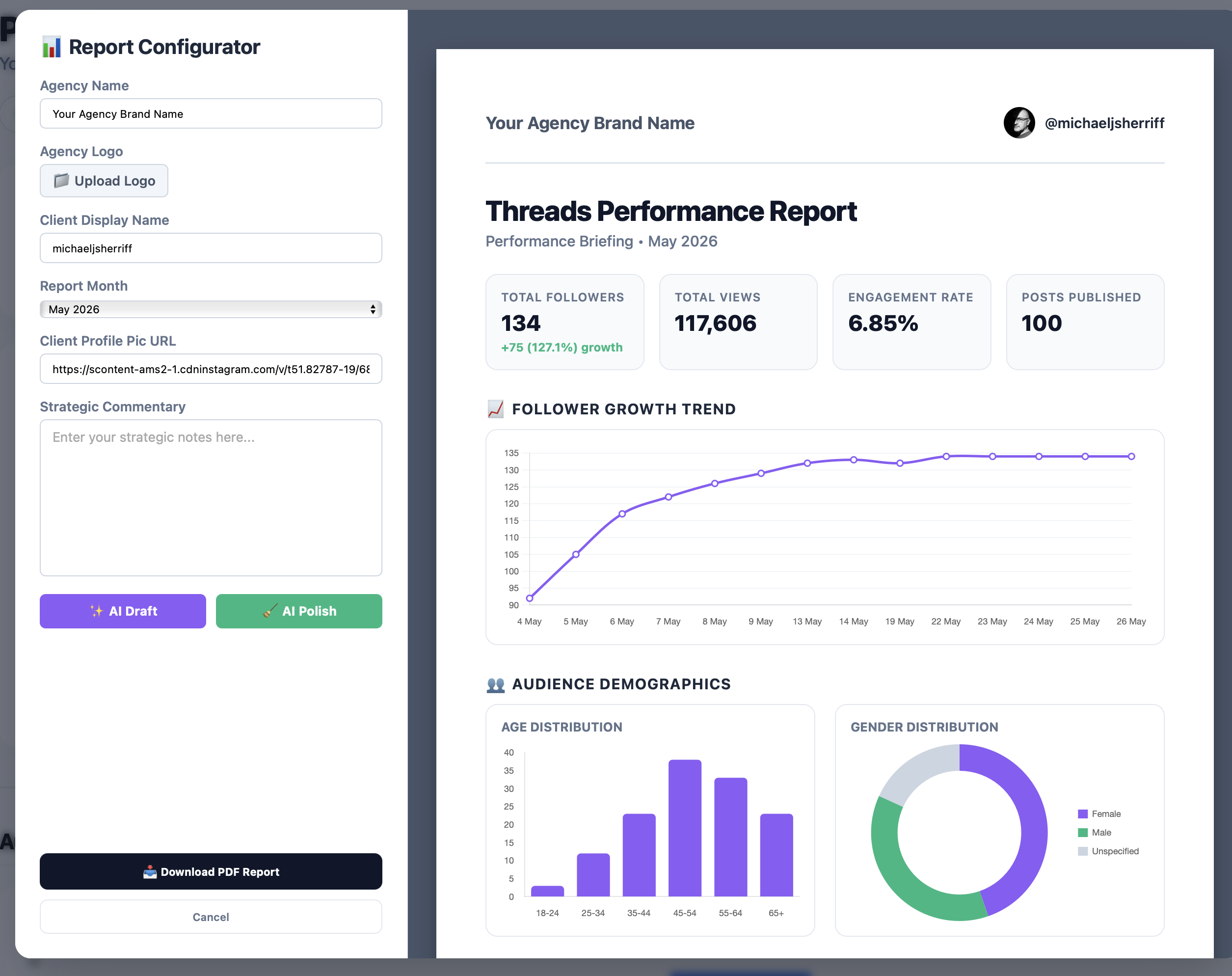Image resolution: width=1232 pixels, height=976 pixels.
Task: Open the Report Month dropdown
Action: coord(211,309)
